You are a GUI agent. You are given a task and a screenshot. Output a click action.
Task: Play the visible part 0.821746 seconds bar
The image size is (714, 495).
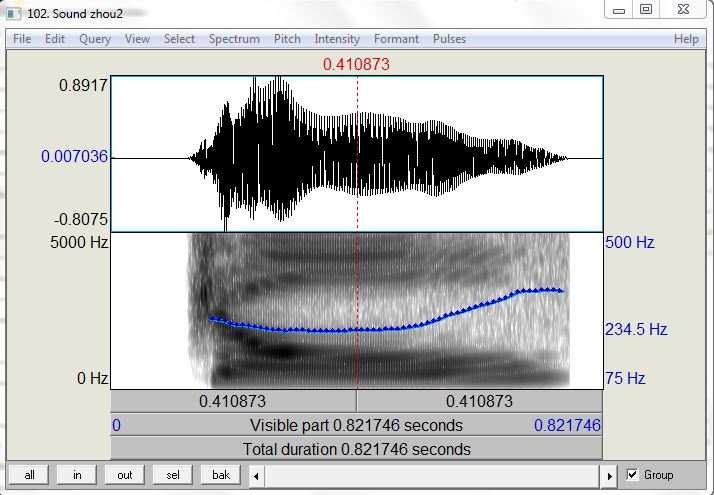357,425
